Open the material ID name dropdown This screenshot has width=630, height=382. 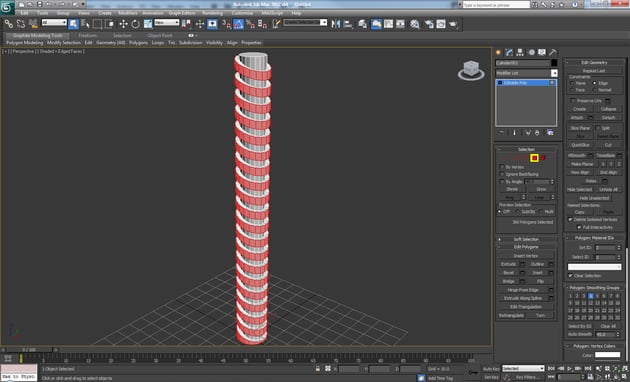click(x=594, y=267)
